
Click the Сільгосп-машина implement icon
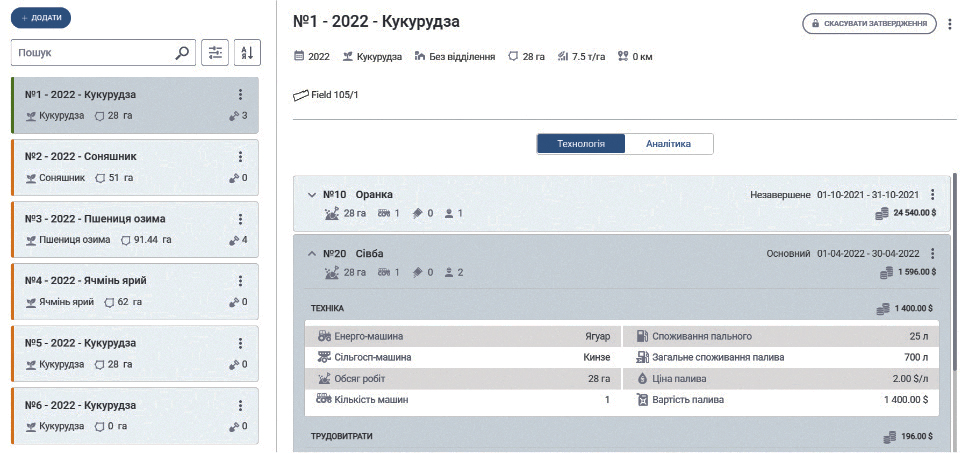[x=324, y=357]
